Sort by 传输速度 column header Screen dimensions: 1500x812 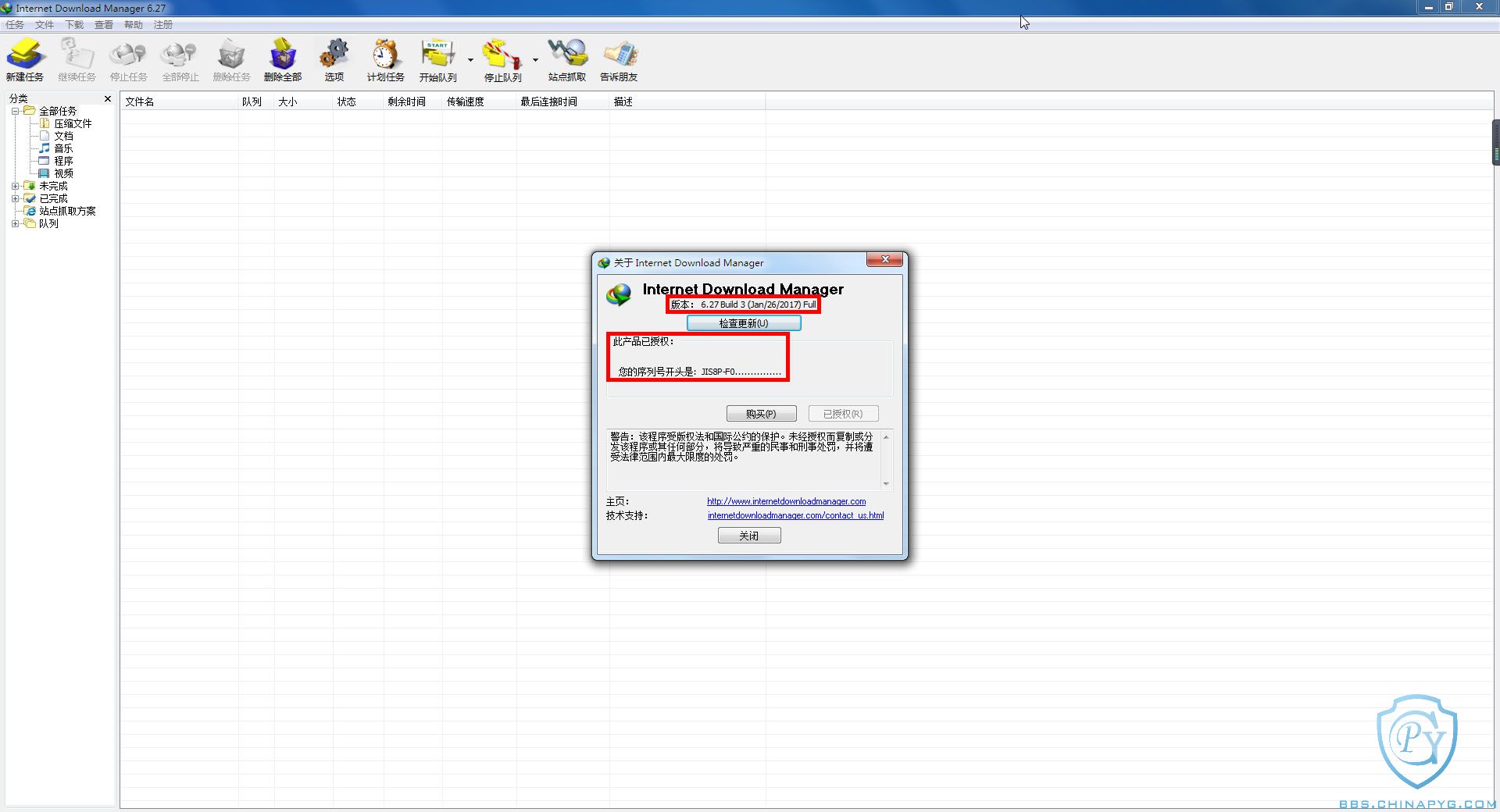(480, 101)
